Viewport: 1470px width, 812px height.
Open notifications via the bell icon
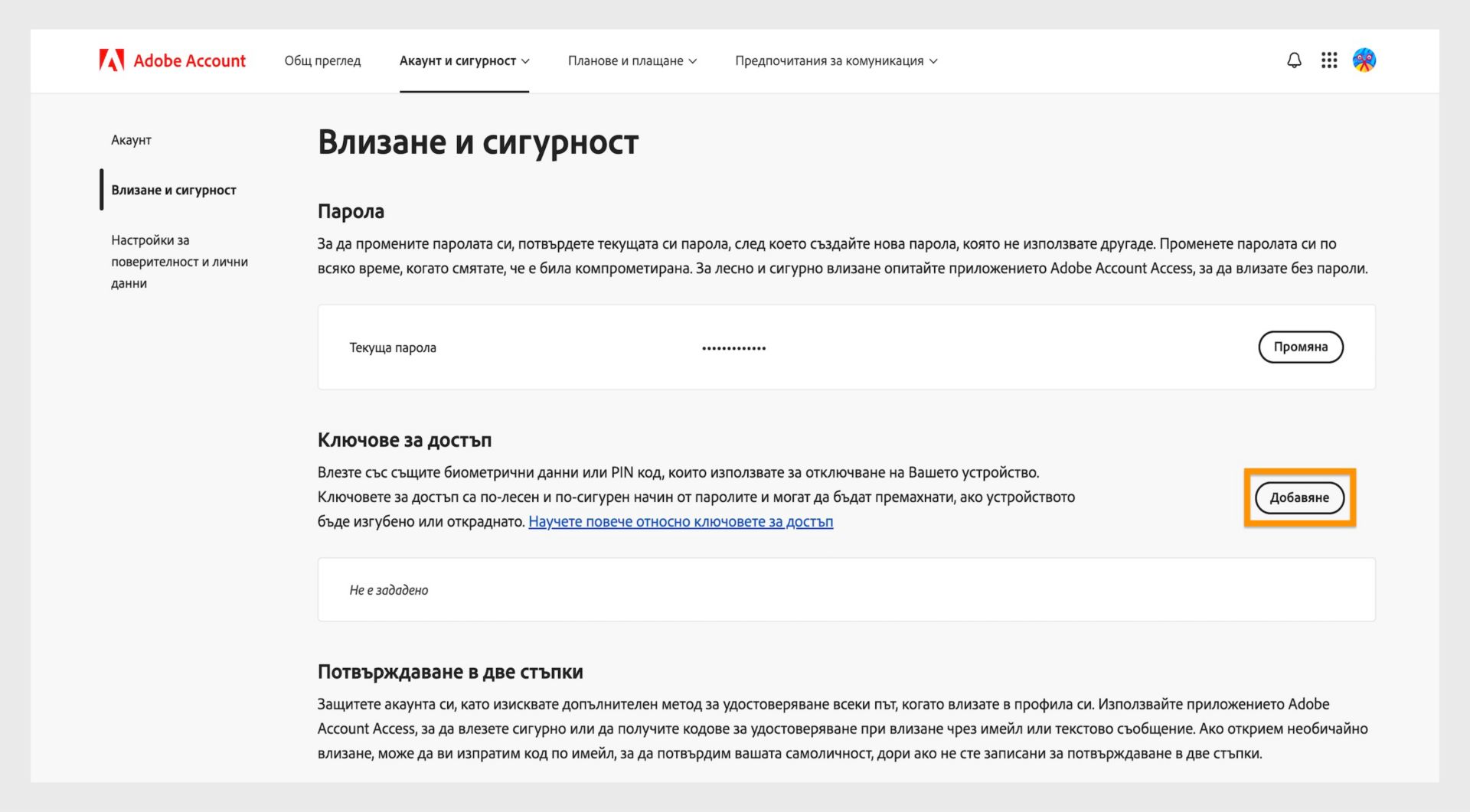pyautogui.click(x=1294, y=60)
